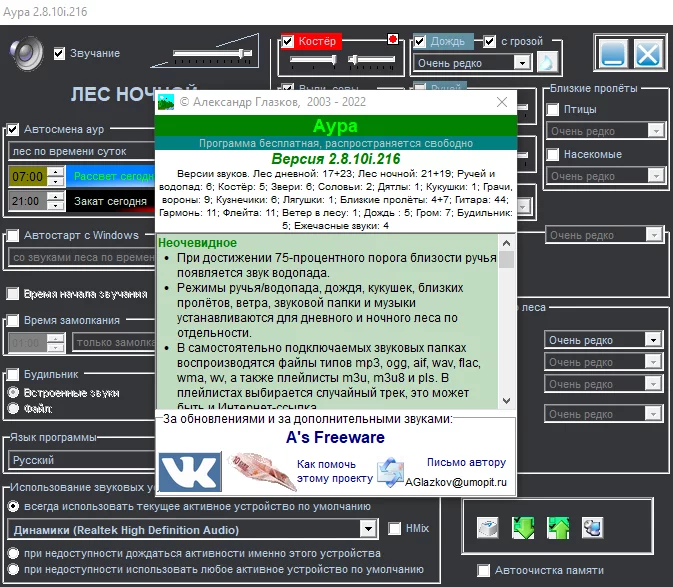Click the Как помочь этому проекту link
Screen dimensions: 673x587
coord(334,471)
